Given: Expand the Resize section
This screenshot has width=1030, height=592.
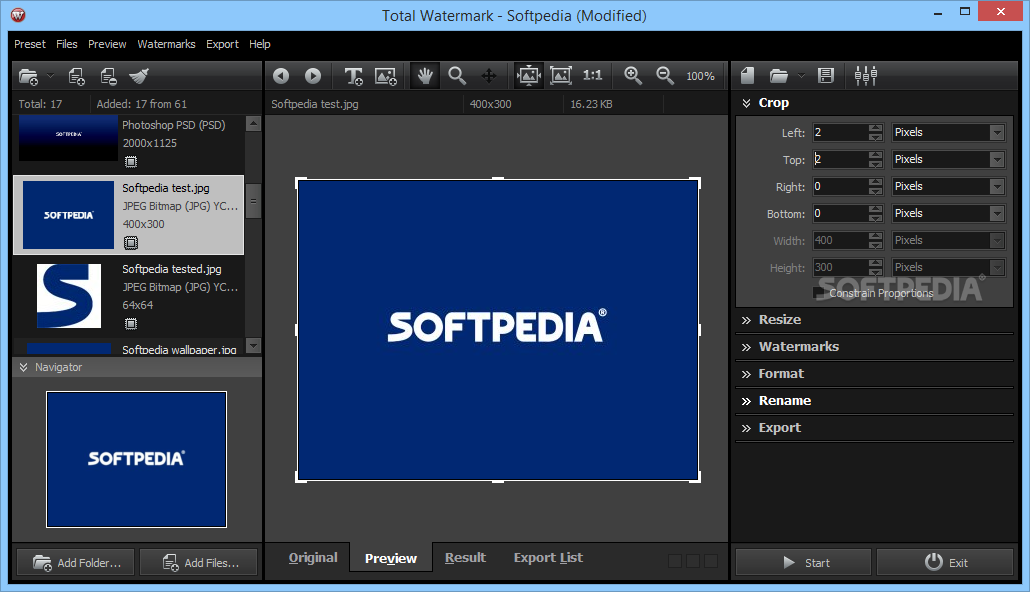Looking at the screenshot, I should pos(746,321).
